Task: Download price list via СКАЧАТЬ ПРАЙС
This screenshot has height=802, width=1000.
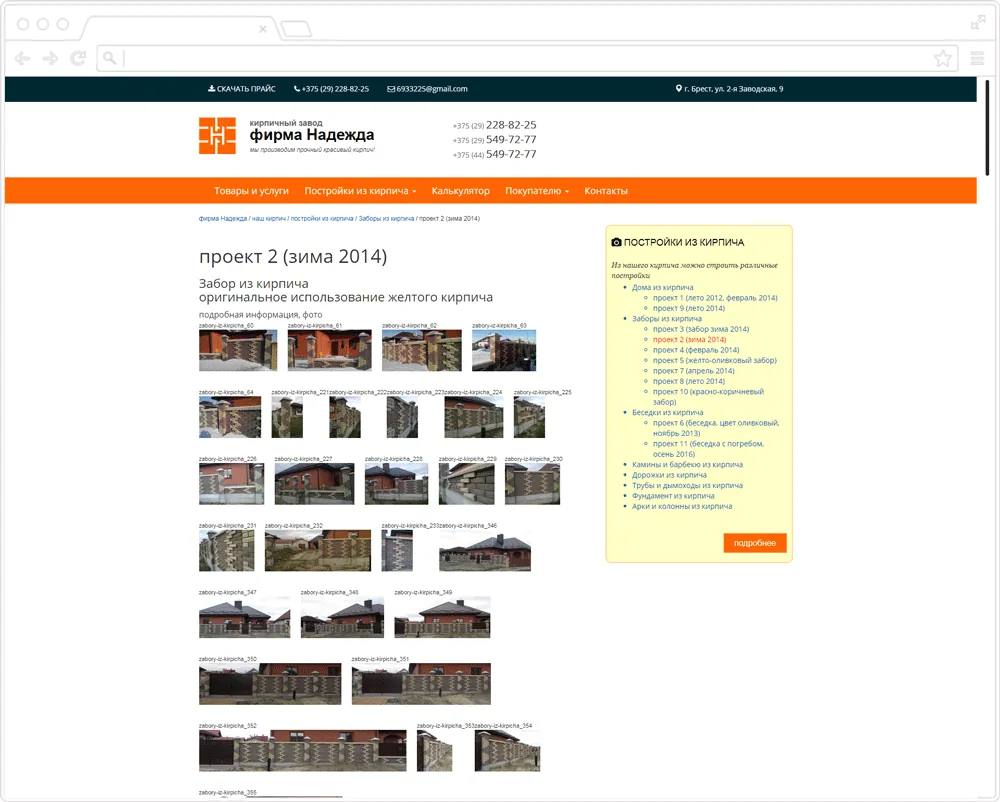Action: click(242, 89)
